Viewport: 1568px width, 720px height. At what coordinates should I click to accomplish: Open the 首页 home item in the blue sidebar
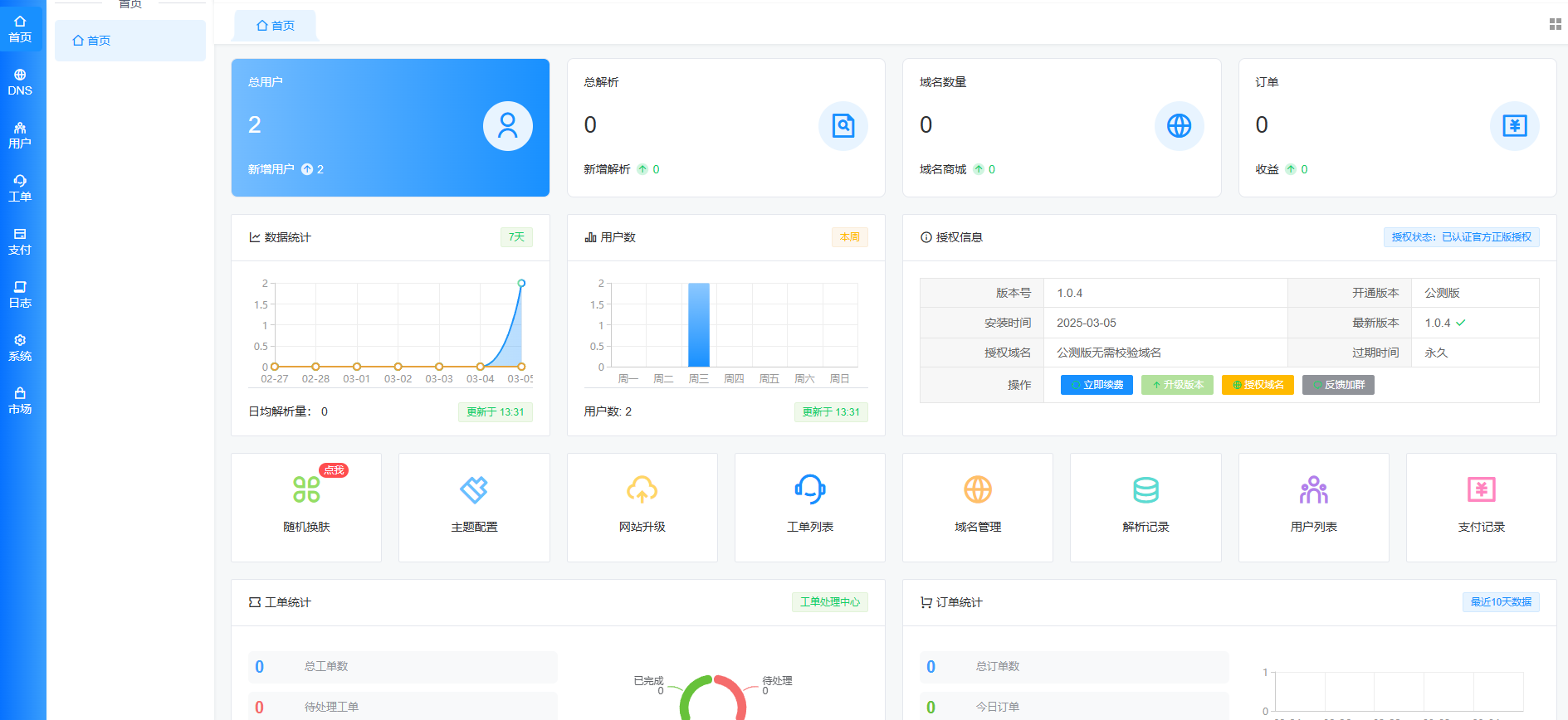(x=21, y=29)
